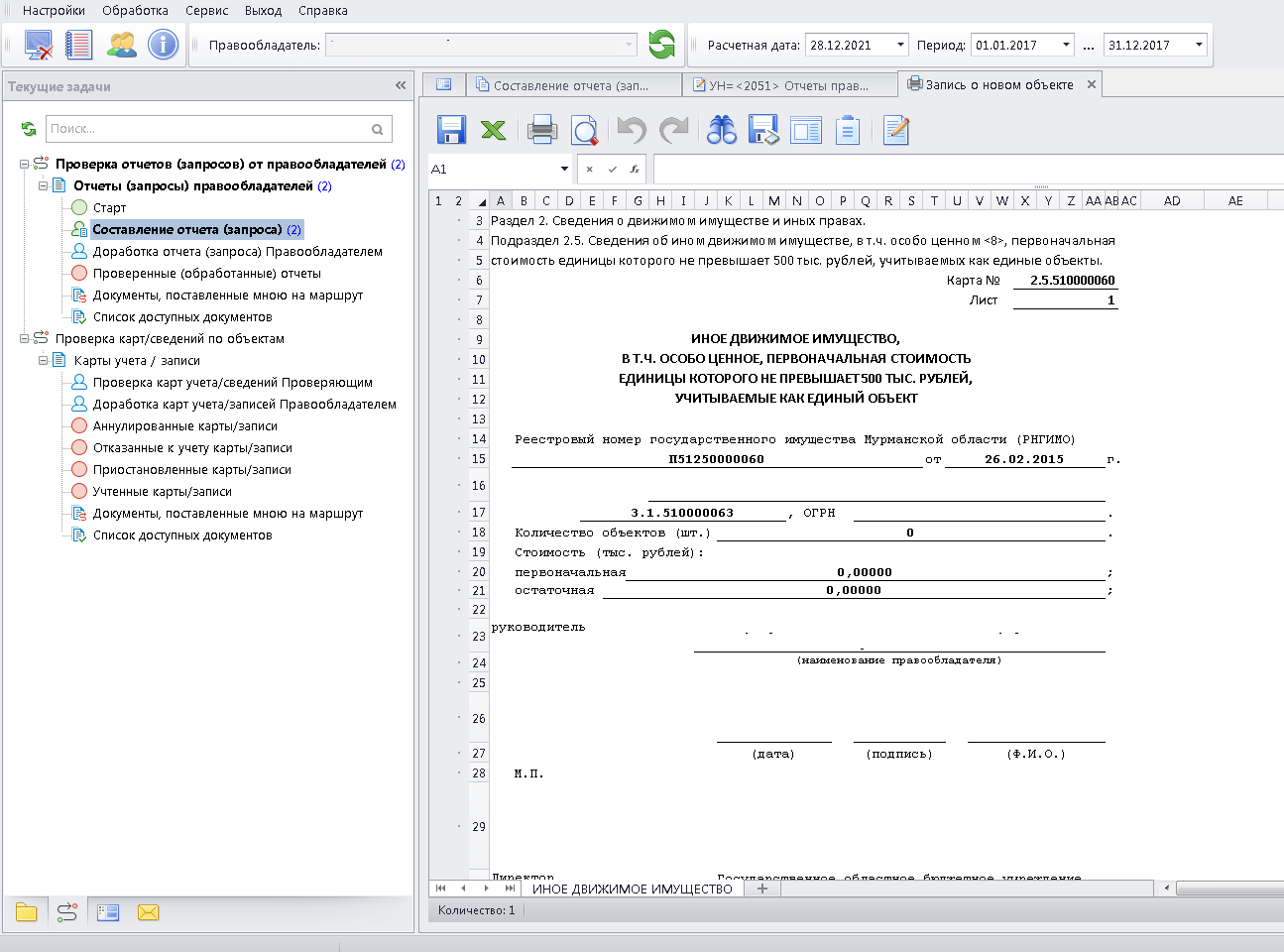Undo the last action
Screen dimensions: 1284x952
(631, 130)
